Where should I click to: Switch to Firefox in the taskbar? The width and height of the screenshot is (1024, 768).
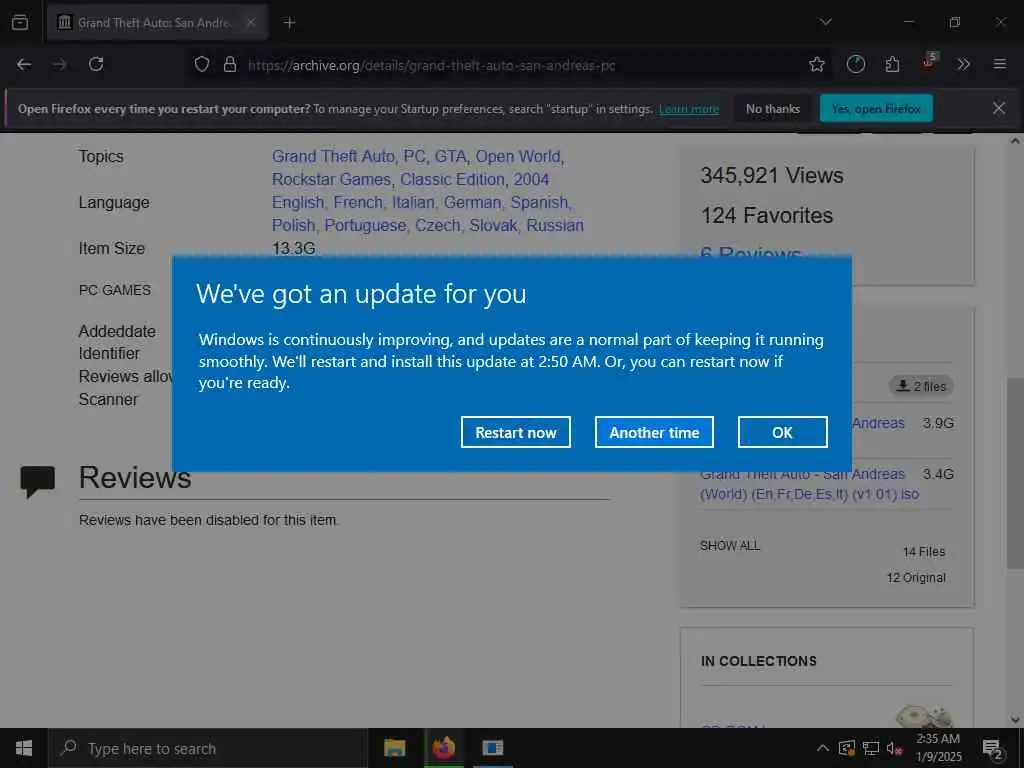click(443, 748)
